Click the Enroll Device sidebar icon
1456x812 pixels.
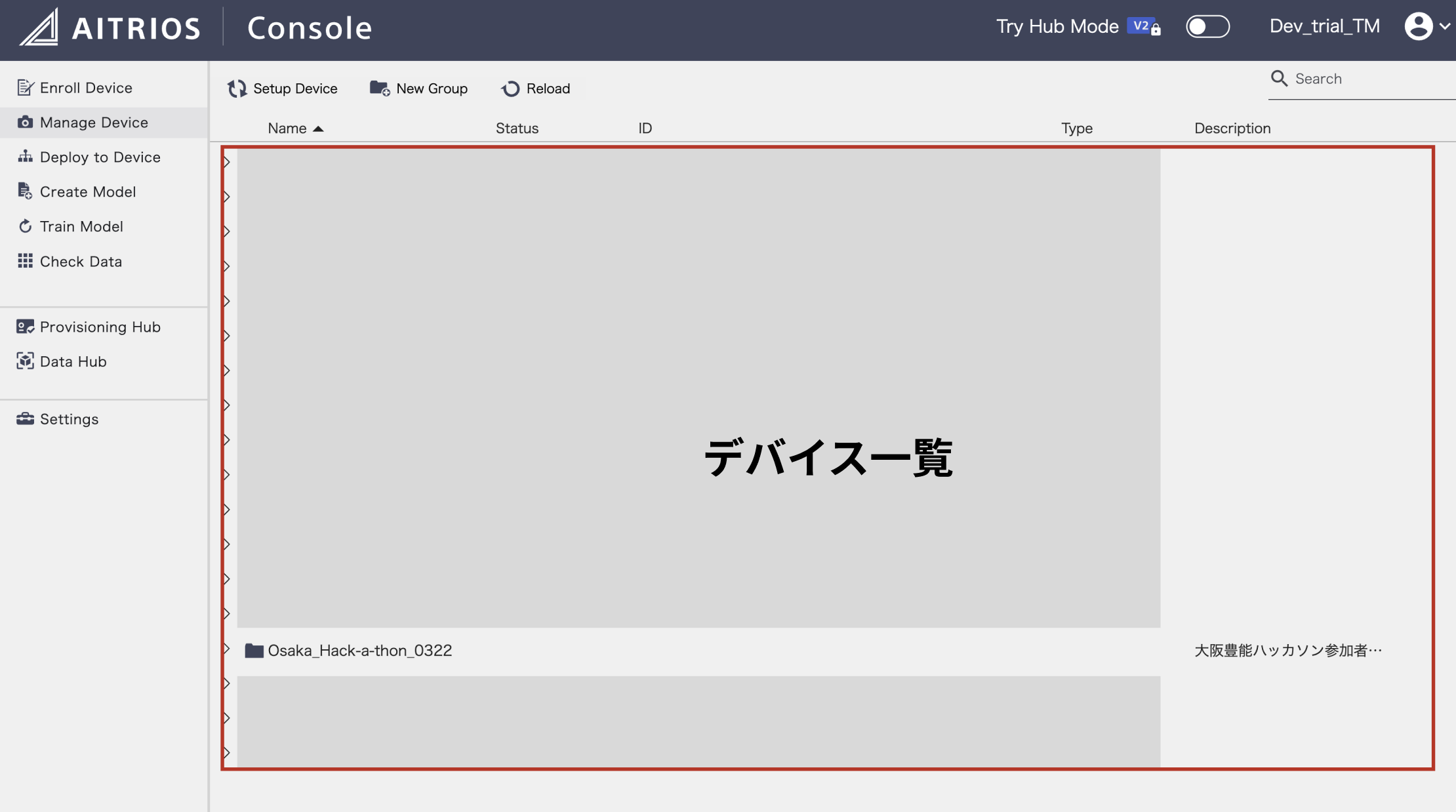pyautogui.click(x=25, y=87)
